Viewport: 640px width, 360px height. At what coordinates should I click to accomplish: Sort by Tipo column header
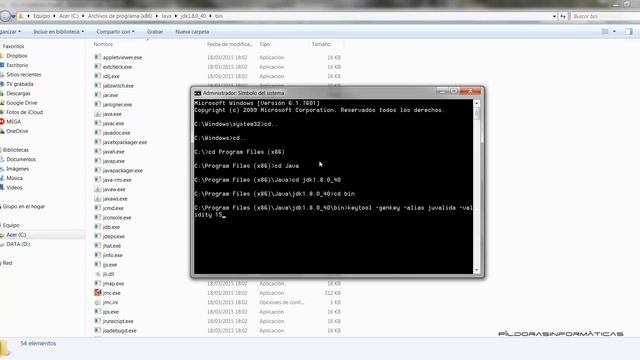pos(264,44)
